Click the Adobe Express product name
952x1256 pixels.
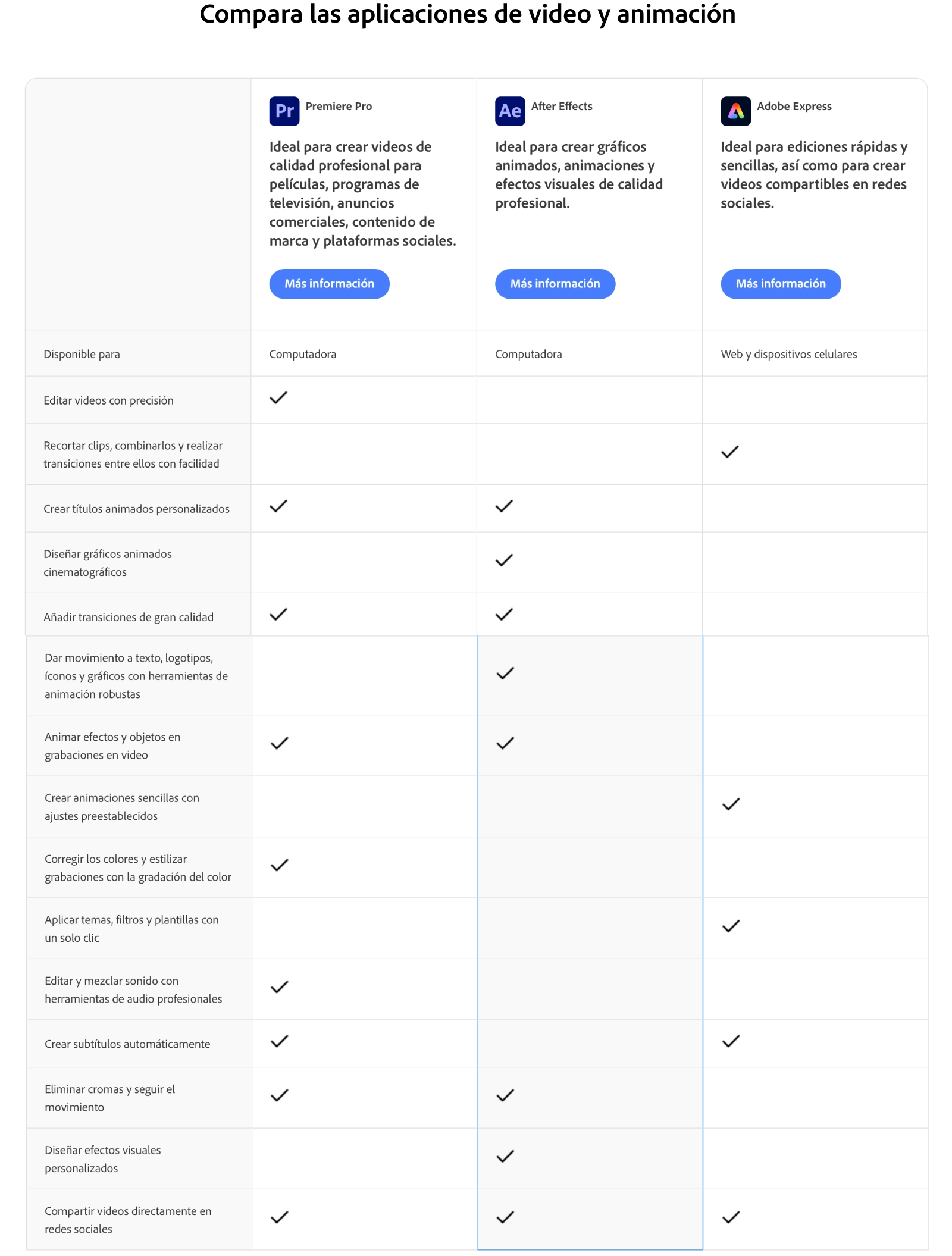click(794, 107)
